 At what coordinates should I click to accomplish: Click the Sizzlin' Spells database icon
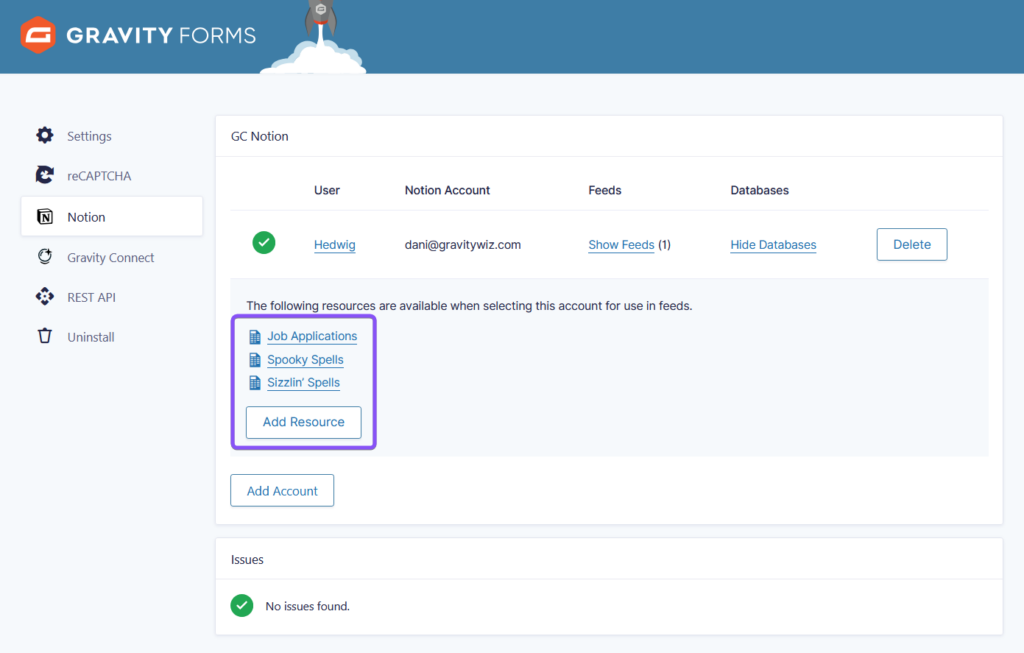(255, 383)
